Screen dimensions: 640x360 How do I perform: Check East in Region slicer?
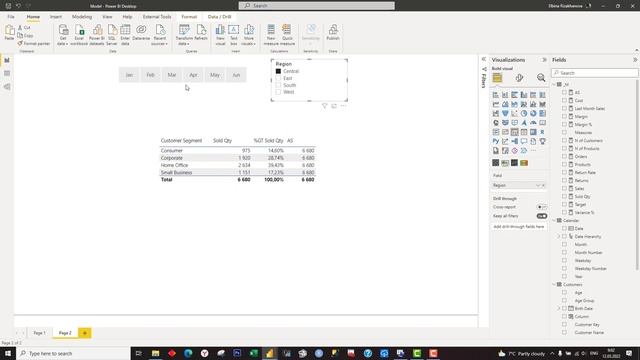[x=278, y=78]
